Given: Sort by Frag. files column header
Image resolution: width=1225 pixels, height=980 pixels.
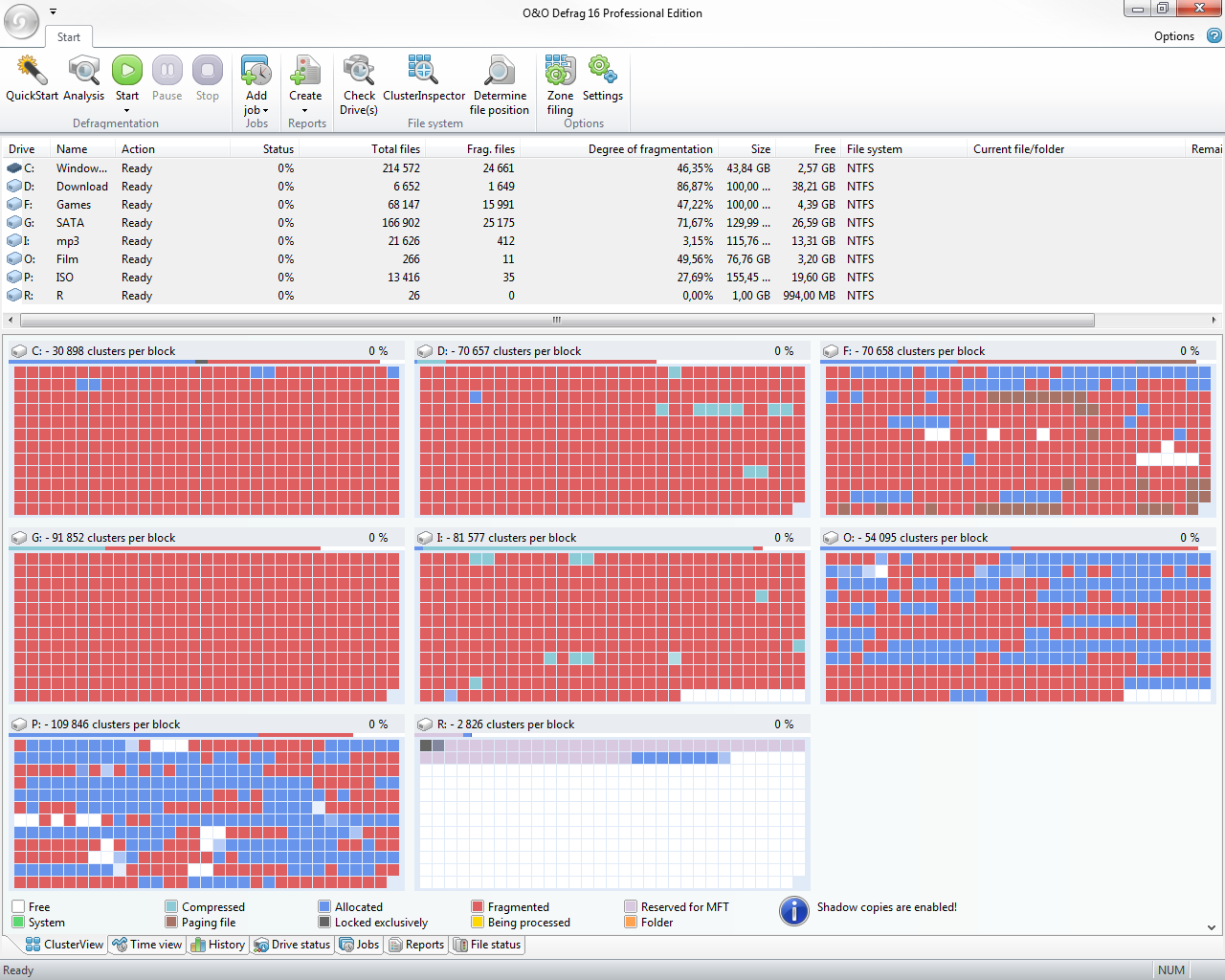Looking at the screenshot, I should [x=473, y=149].
